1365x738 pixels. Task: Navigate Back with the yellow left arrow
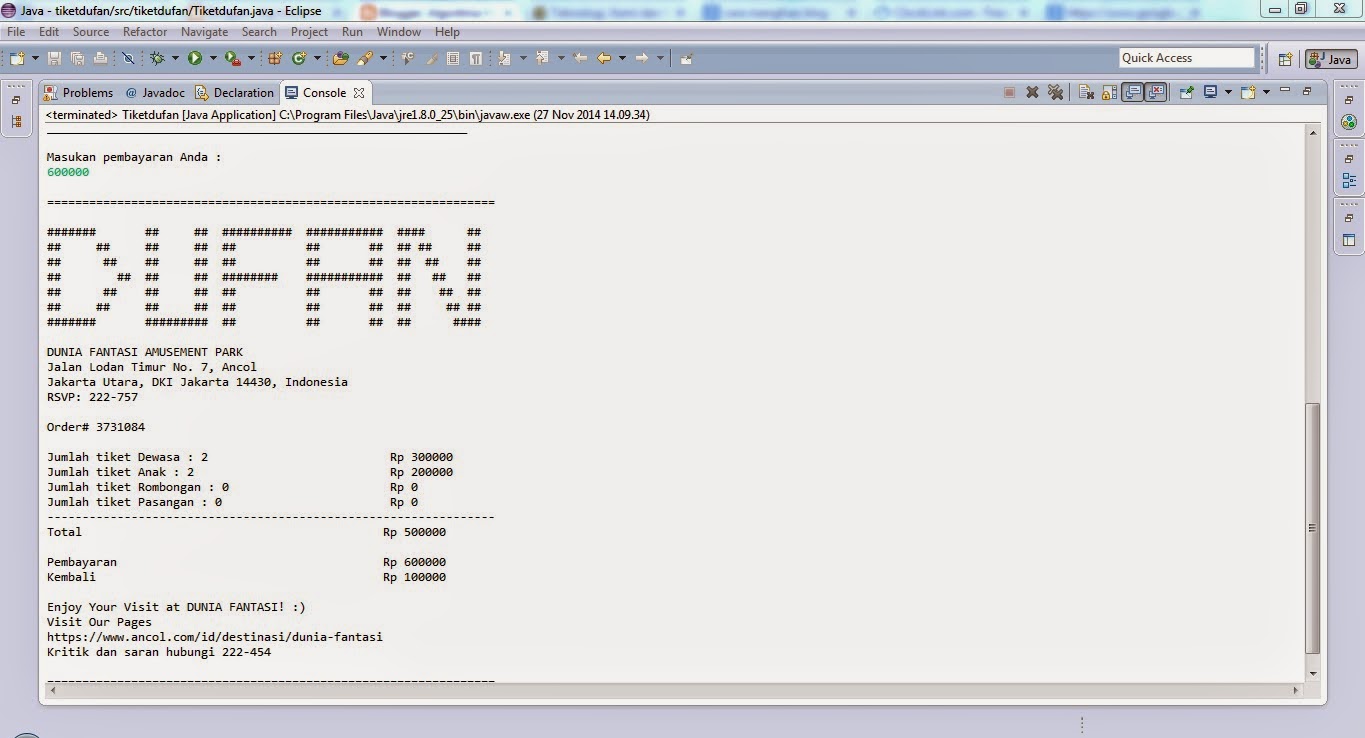(604, 58)
